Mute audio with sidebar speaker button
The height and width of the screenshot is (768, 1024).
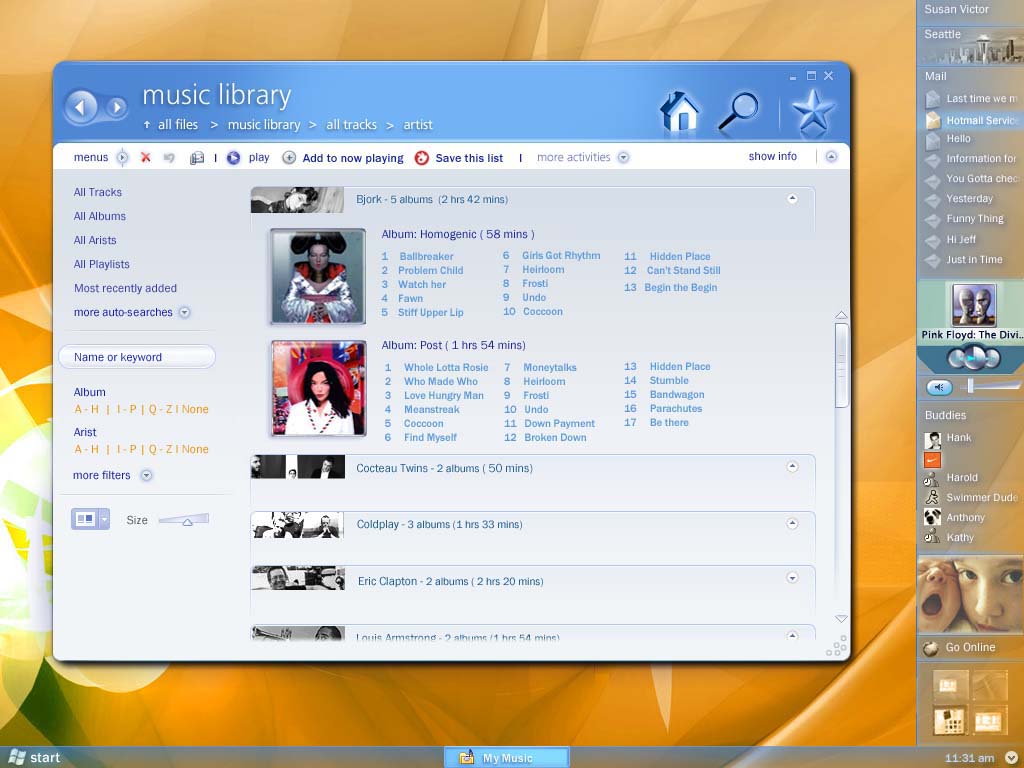[939, 387]
